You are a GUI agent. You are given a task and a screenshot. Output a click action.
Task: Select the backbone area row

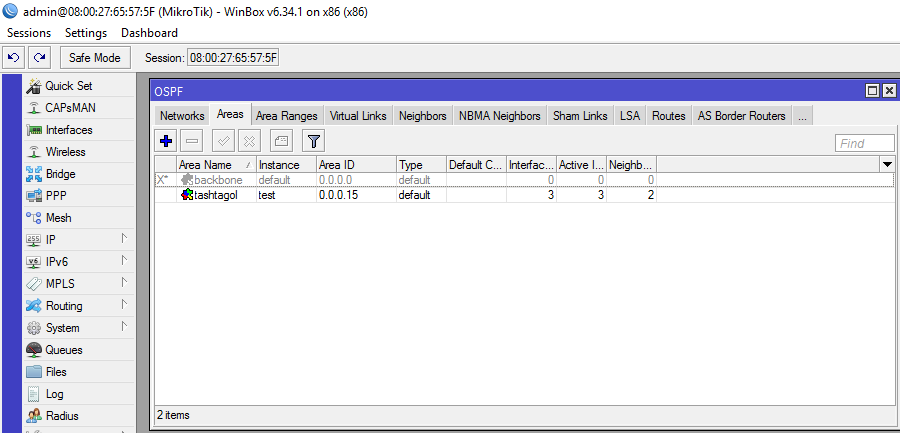tap(524, 180)
